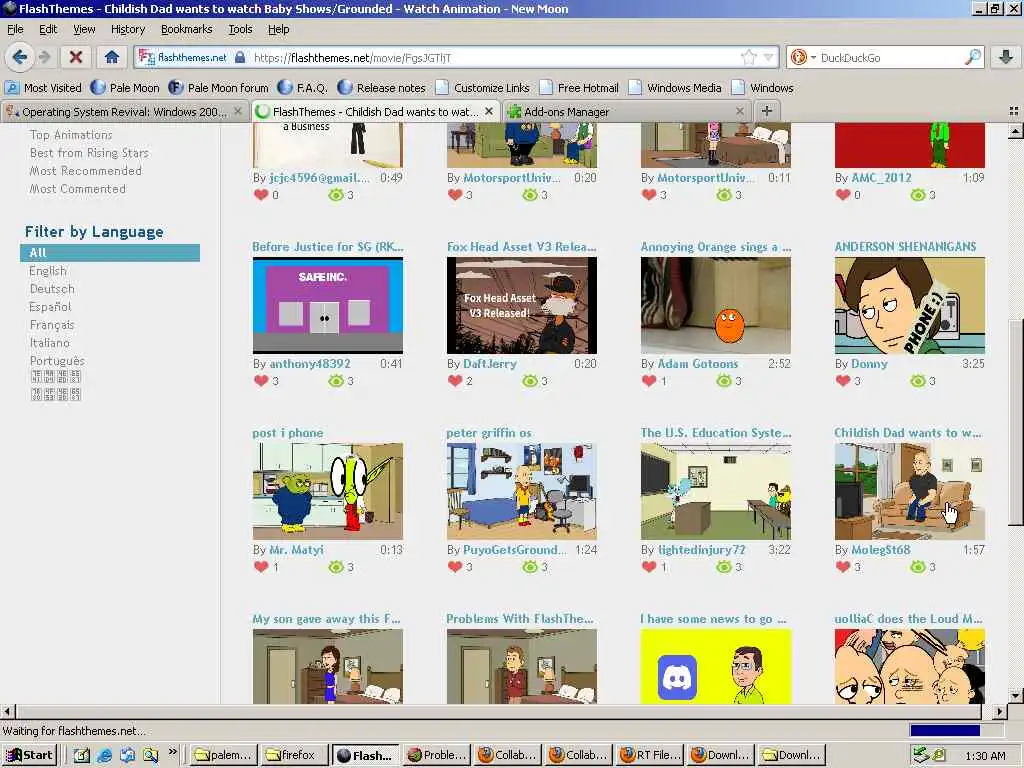This screenshot has width=1024, height=768.
Task: Open 'Problems With FlashThe...' video title
Action: (520, 618)
